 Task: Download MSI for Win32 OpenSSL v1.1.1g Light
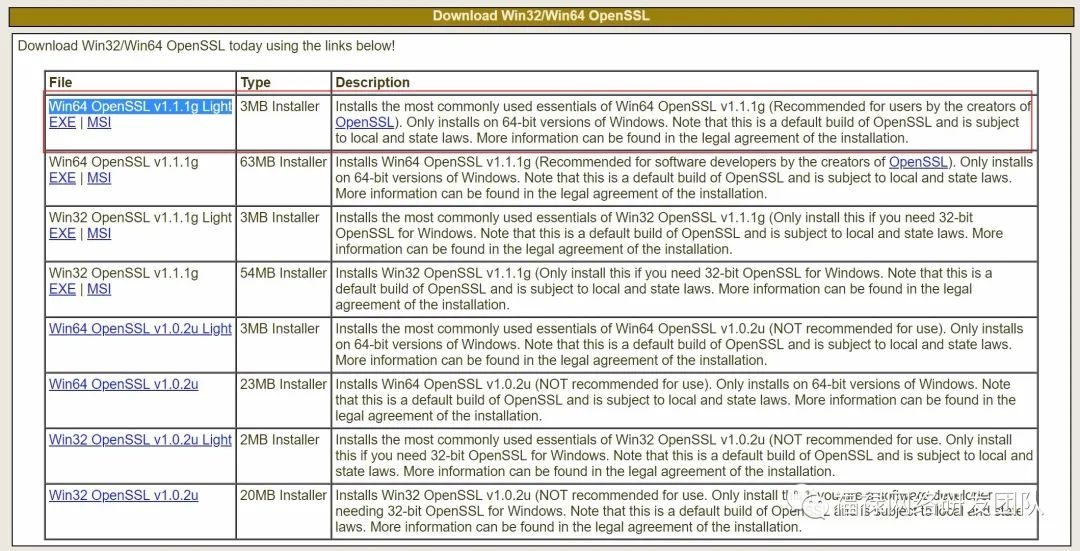pyautogui.click(x=99, y=233)
